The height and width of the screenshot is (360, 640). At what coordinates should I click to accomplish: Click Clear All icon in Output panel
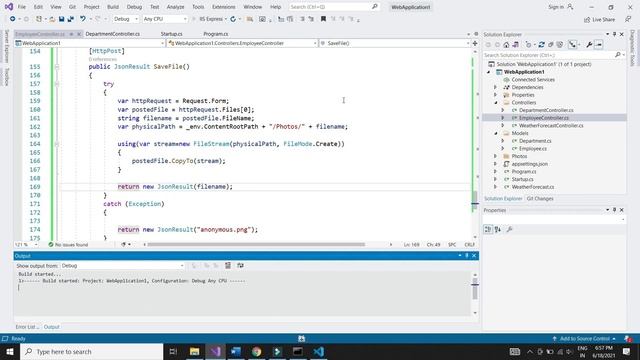(228, 266)
